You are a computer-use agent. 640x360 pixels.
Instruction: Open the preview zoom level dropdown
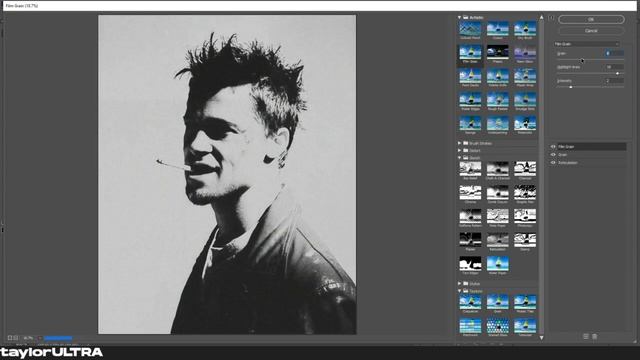click(40, 338)
